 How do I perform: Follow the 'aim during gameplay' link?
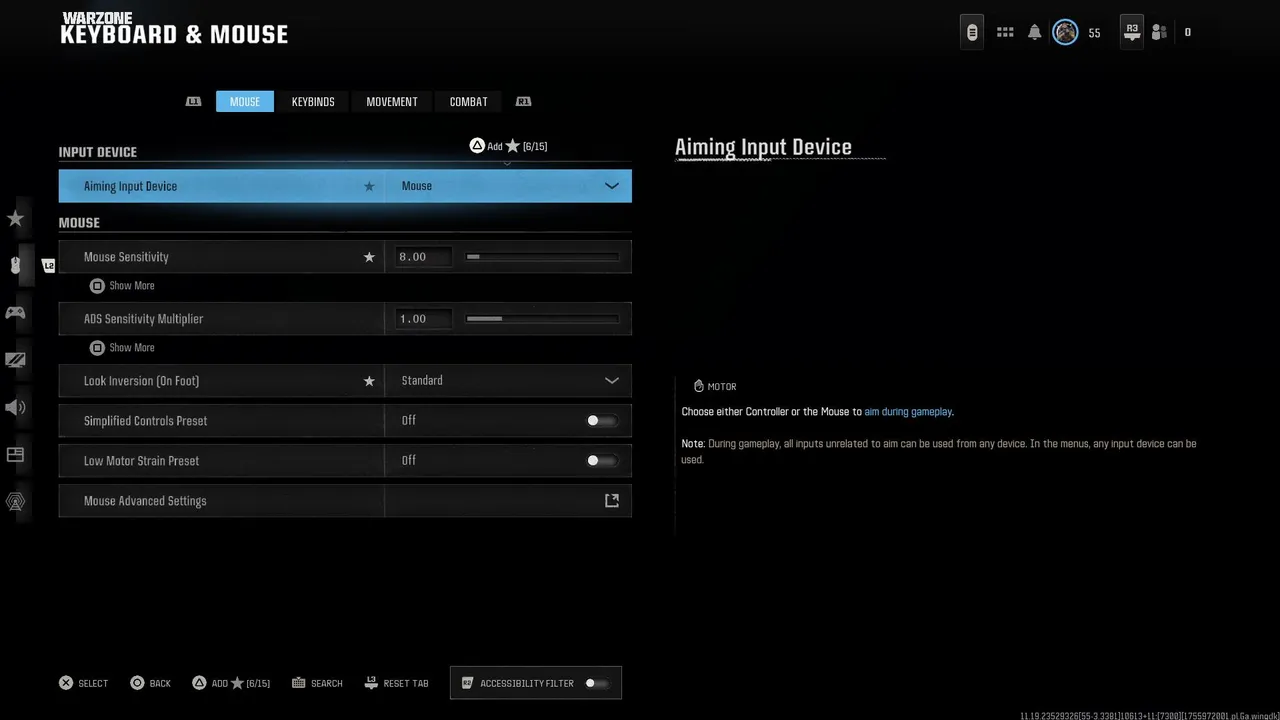(x=908, y=412)
